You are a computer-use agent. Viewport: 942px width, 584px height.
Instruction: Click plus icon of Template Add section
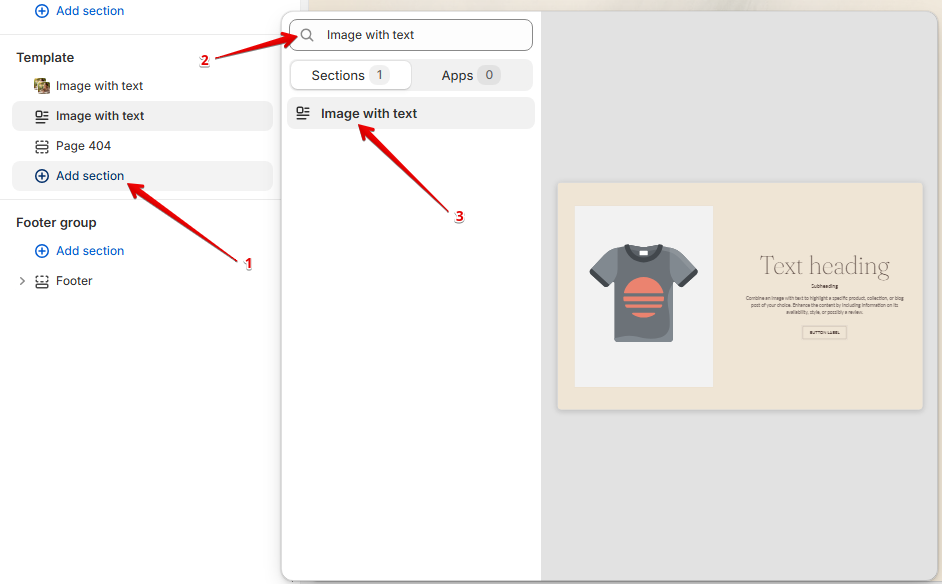41,176
